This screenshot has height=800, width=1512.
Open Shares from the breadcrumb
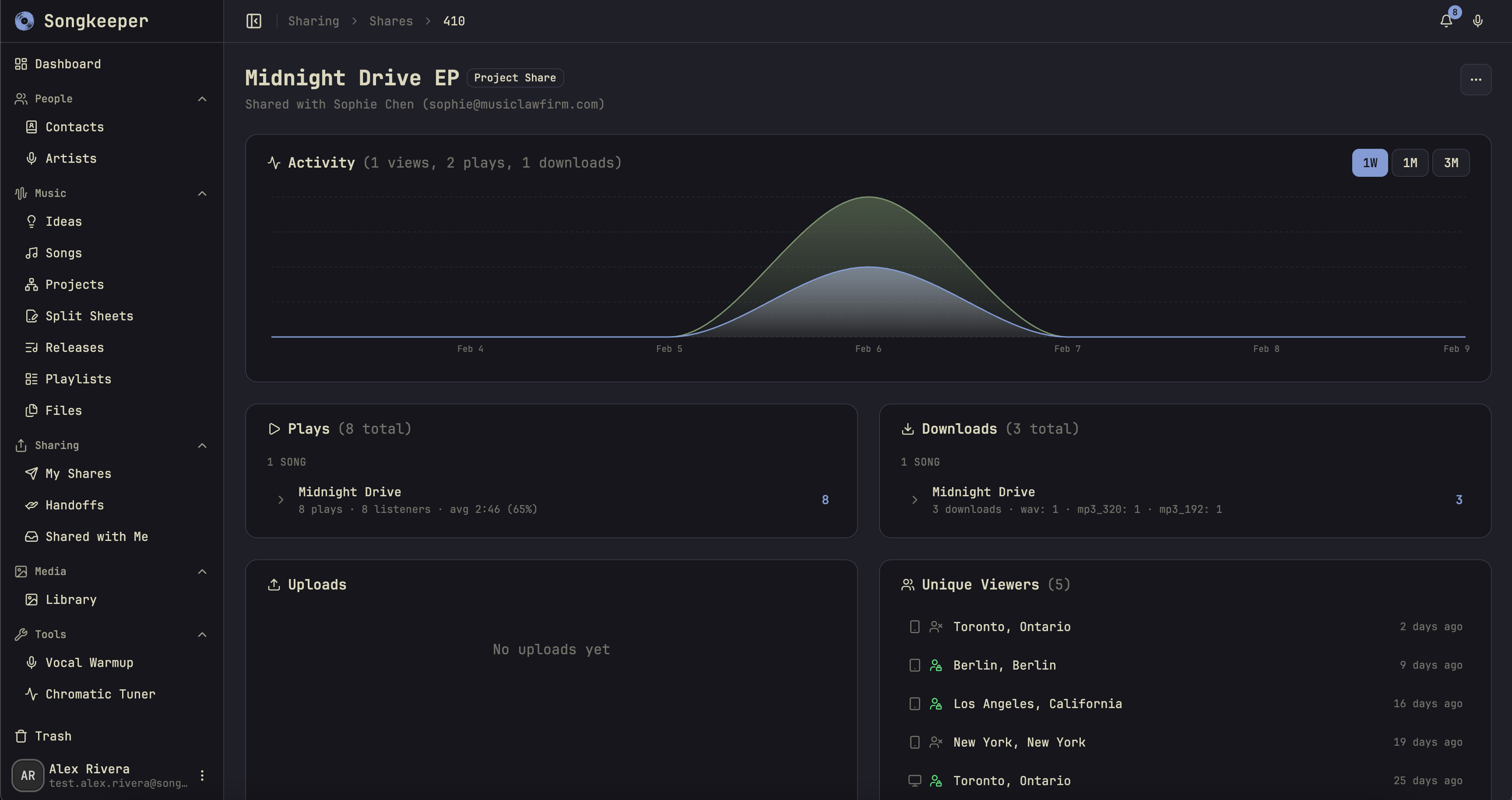390,21
